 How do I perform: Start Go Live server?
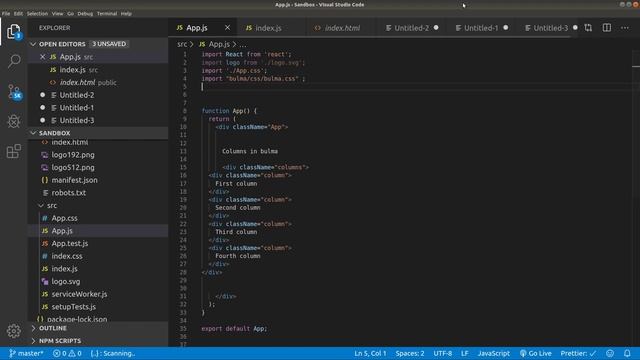click(536, 353)
